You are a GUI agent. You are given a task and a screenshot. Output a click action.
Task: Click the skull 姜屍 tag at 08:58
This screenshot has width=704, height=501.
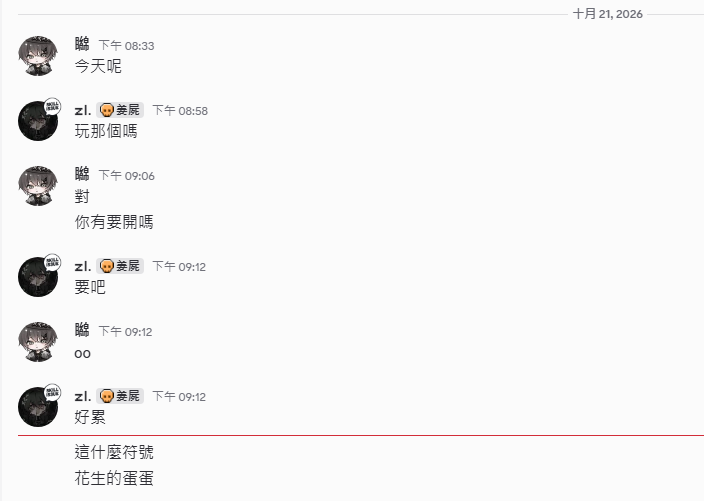tap(120, 110)
